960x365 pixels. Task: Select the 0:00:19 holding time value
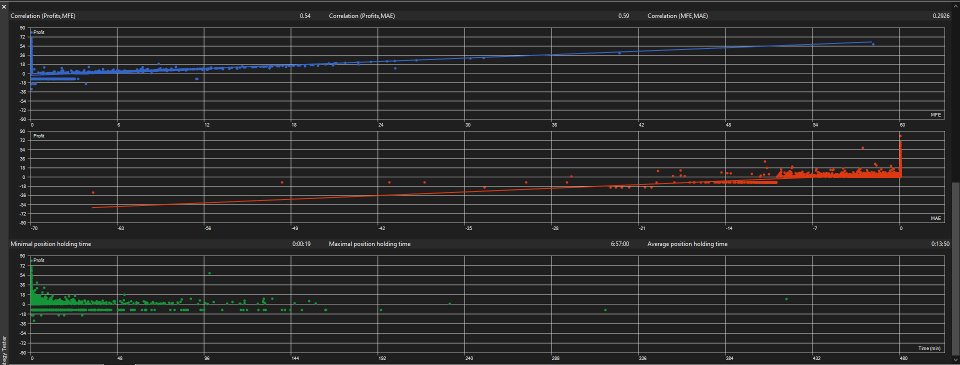tap(302, 244)
